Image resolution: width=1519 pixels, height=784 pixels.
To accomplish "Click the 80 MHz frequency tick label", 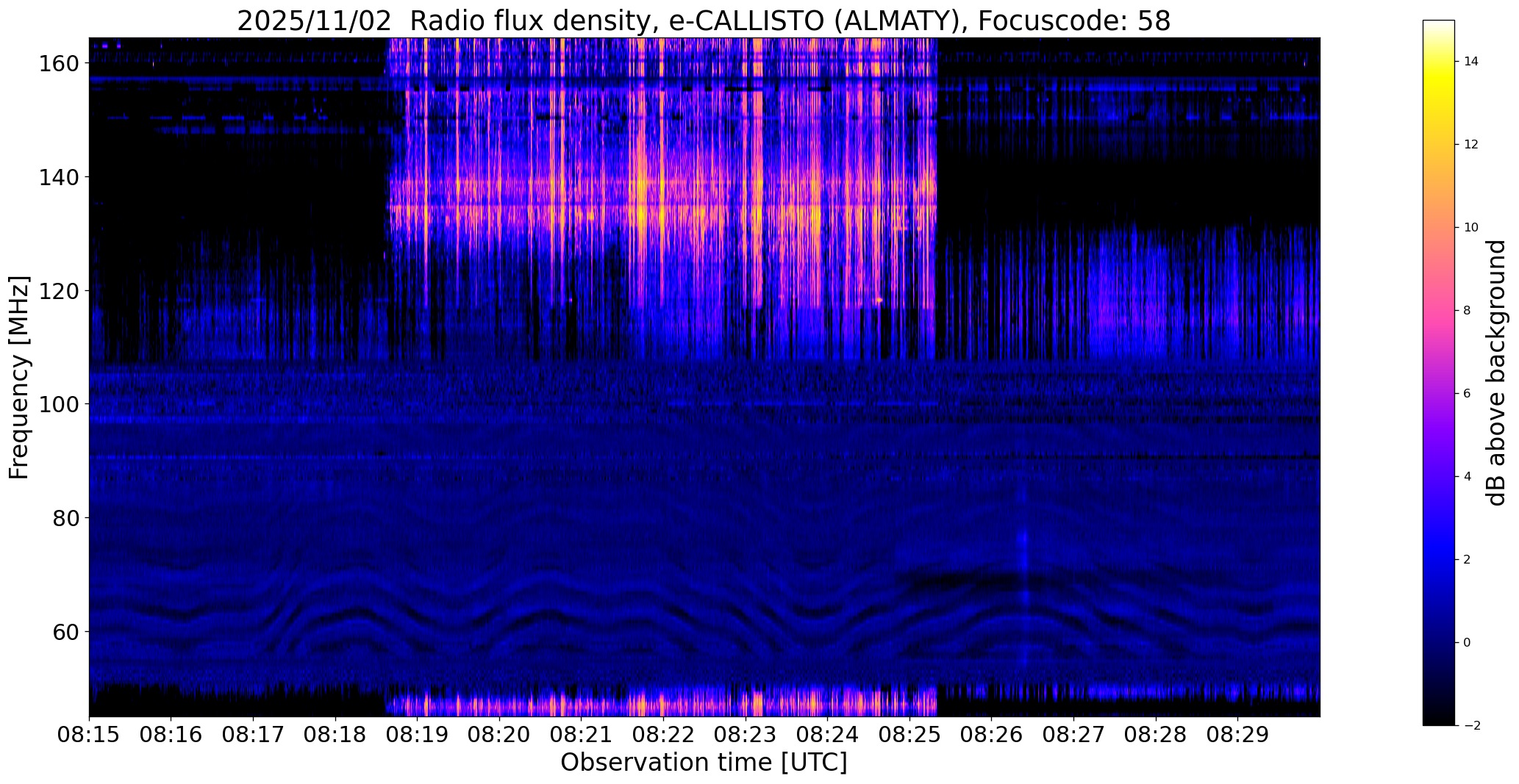I will (67, 518).
